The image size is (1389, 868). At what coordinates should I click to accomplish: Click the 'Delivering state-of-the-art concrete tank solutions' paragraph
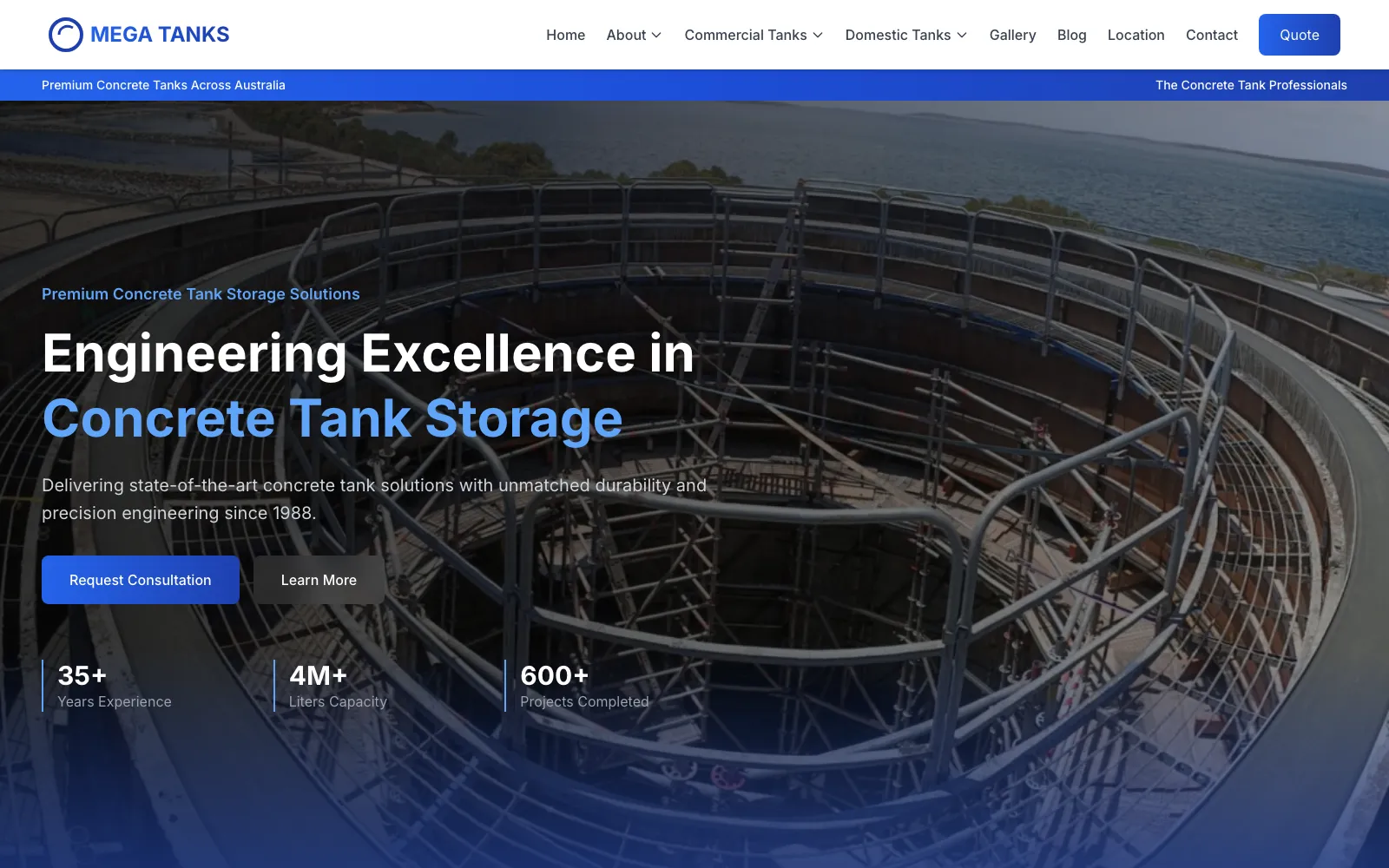tap(374, 499)
